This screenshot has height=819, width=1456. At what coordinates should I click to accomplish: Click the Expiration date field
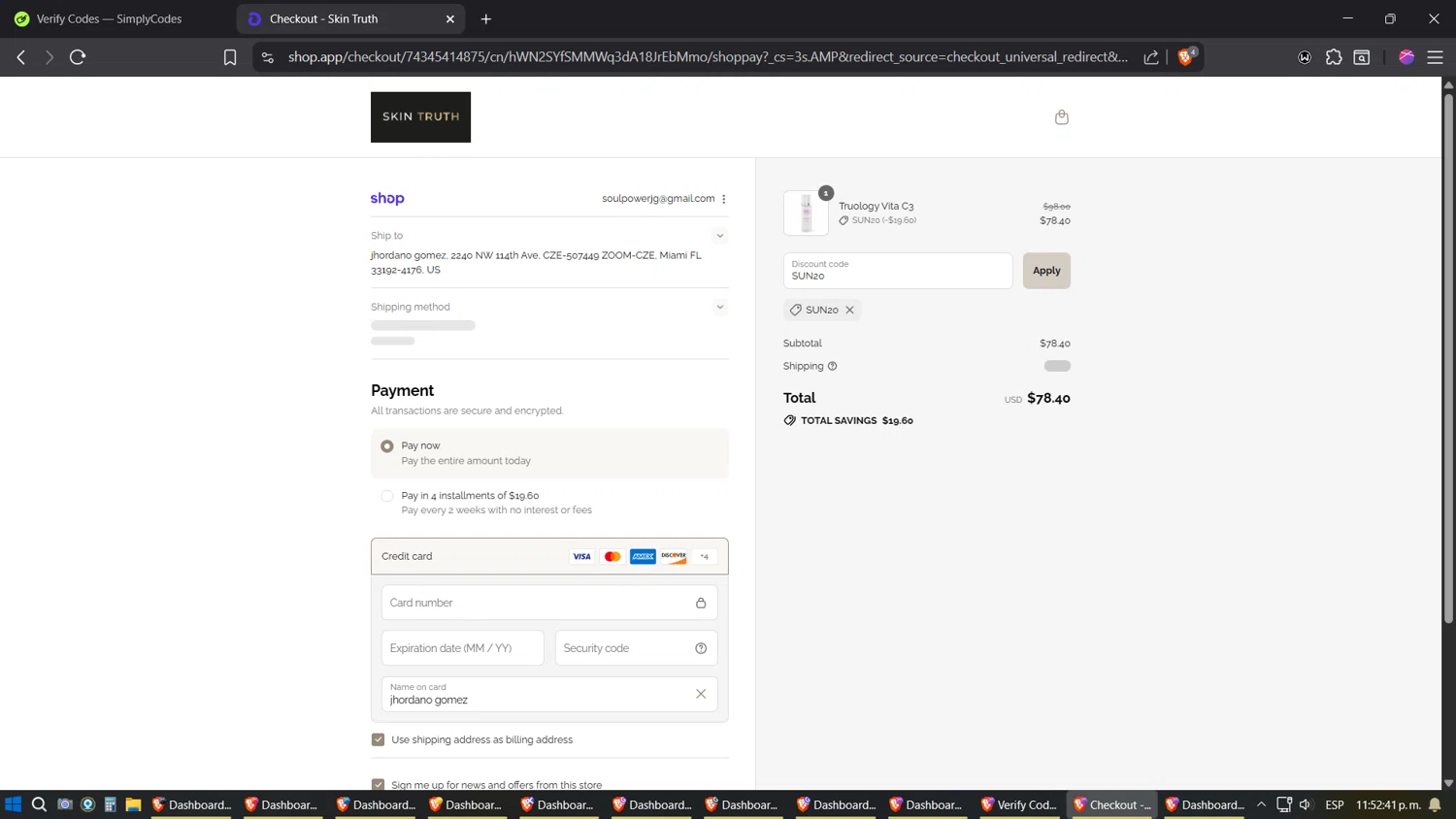pyautogui.click(x=463, y=648)
